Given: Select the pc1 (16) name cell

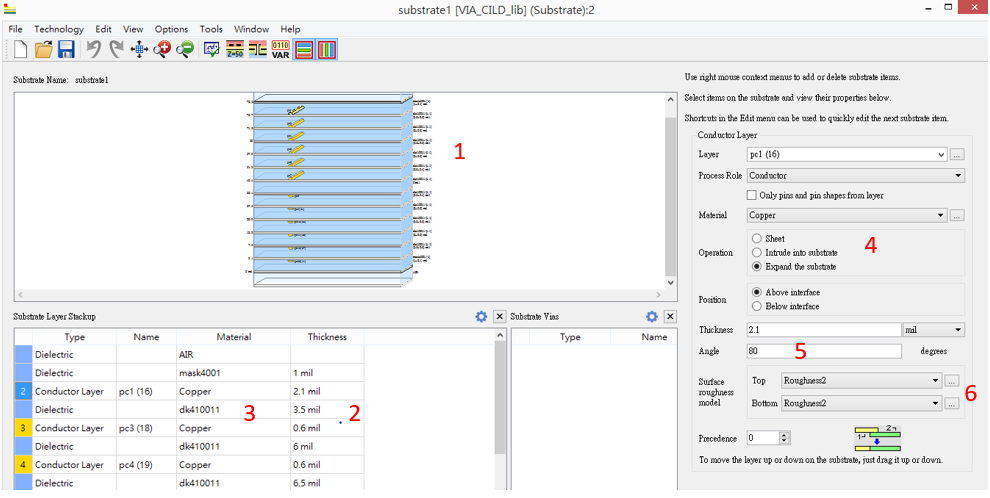Looking at the screenshot, I should pyautogui.click(x=146, y=391).
